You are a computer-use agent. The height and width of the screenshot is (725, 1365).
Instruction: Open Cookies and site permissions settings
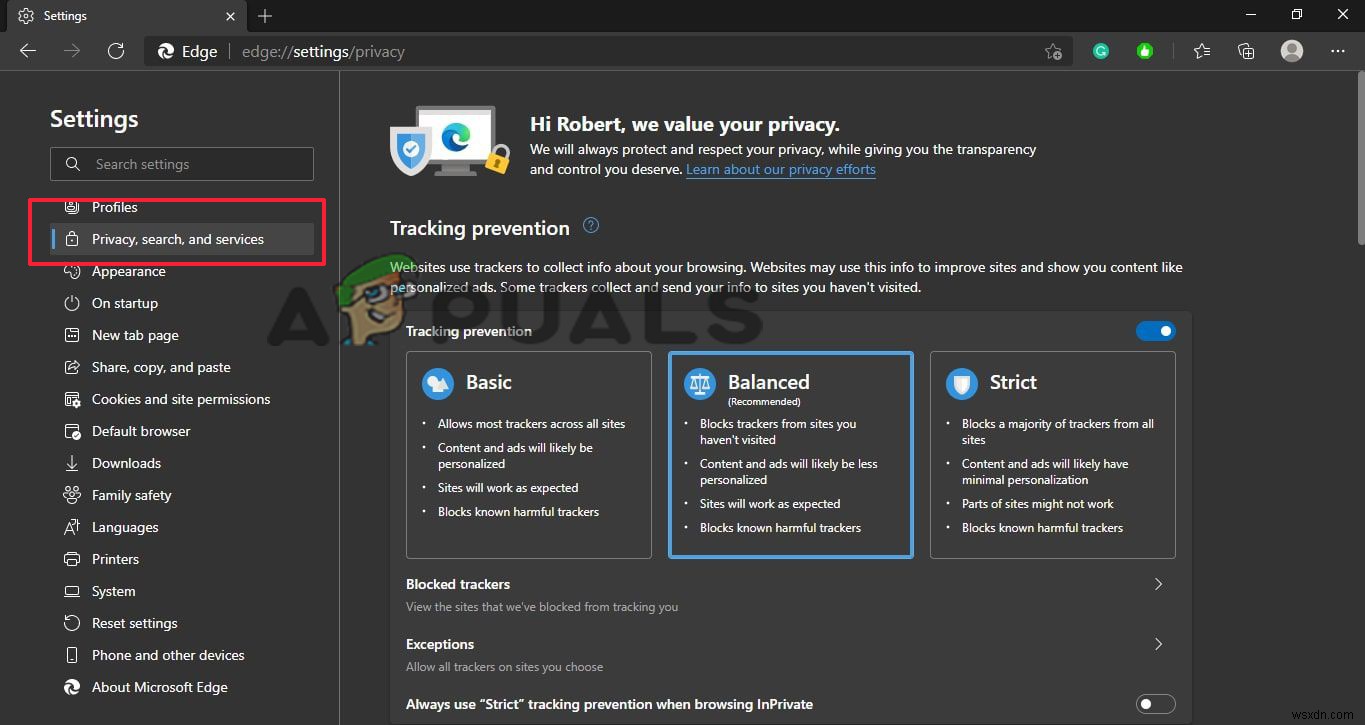(180, 399)
